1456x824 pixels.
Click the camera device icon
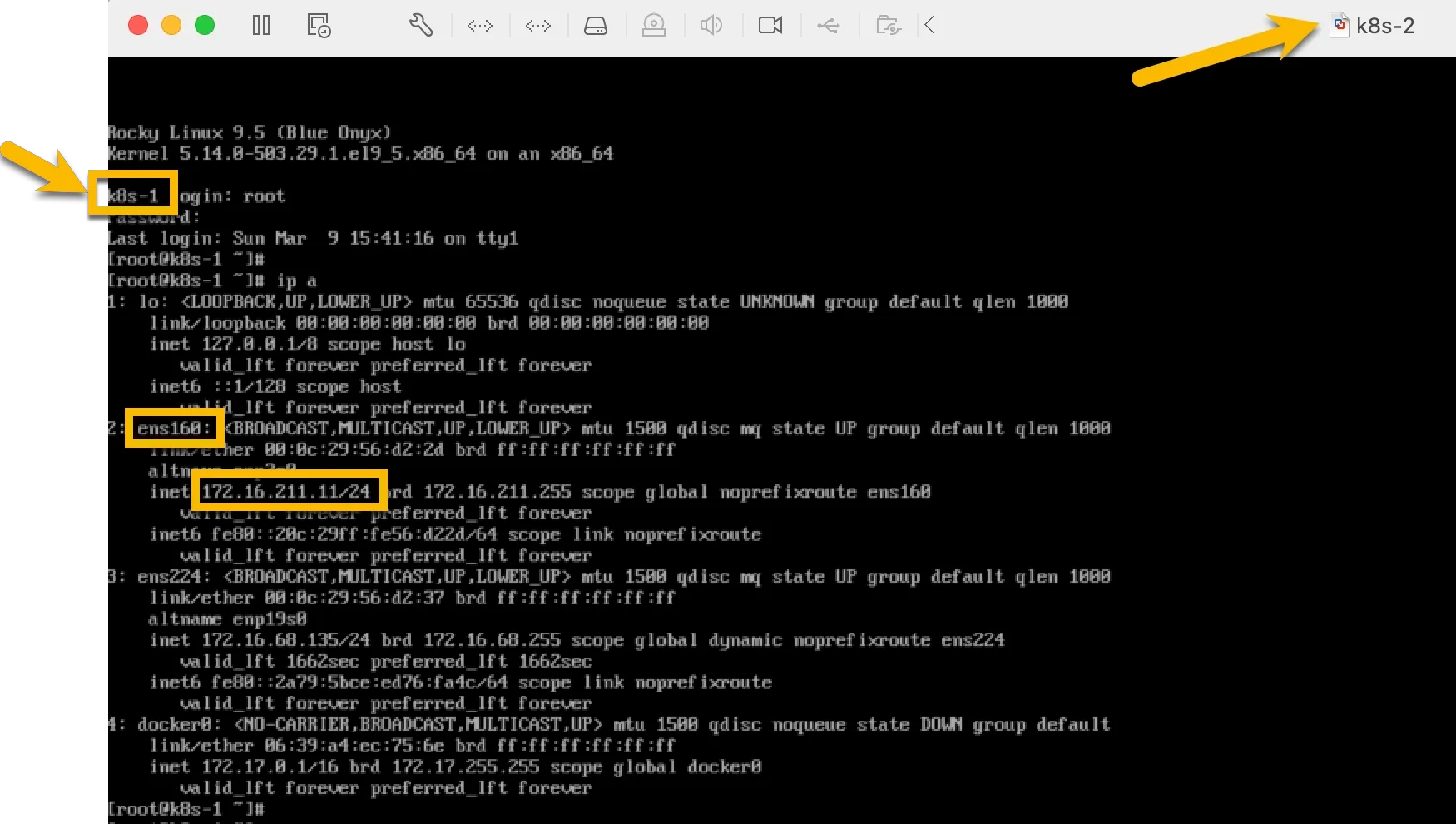click(x=770, y=26)
